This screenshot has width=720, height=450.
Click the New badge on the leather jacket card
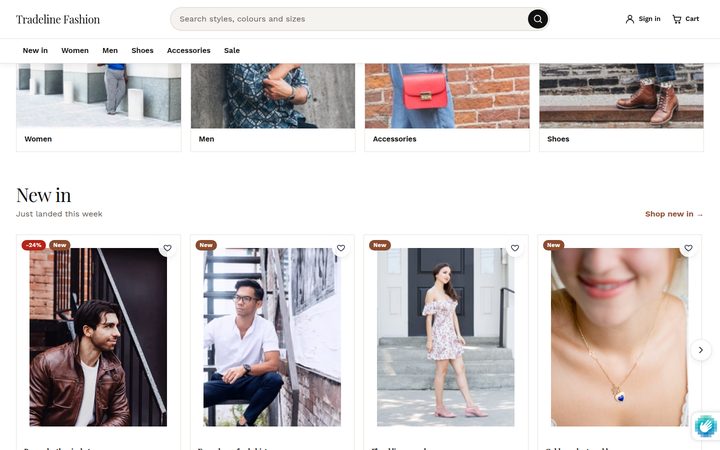60,245
